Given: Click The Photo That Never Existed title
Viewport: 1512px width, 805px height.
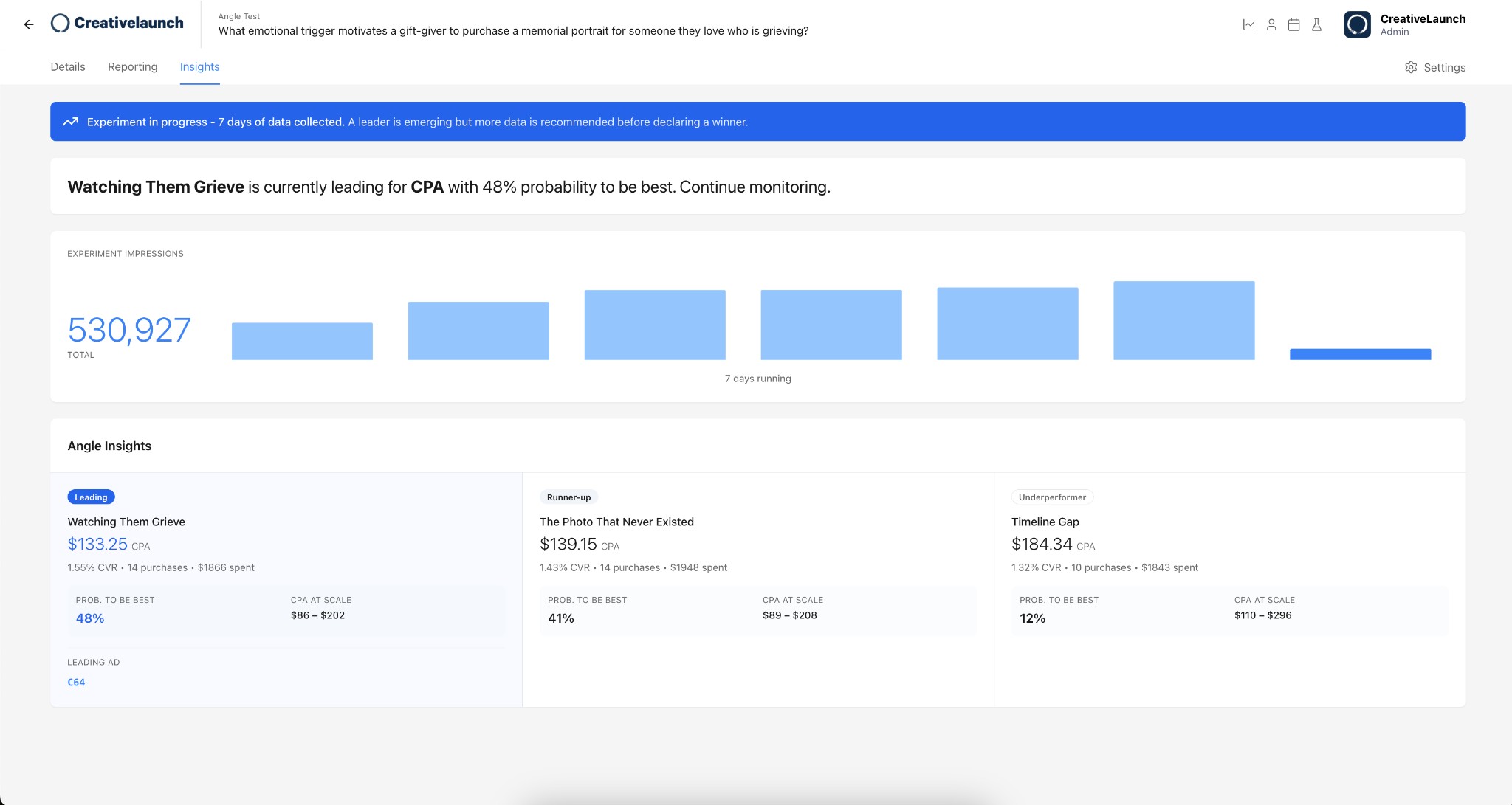Looking at the screenshot, I should pyautogui.click(x=616, y=522).
